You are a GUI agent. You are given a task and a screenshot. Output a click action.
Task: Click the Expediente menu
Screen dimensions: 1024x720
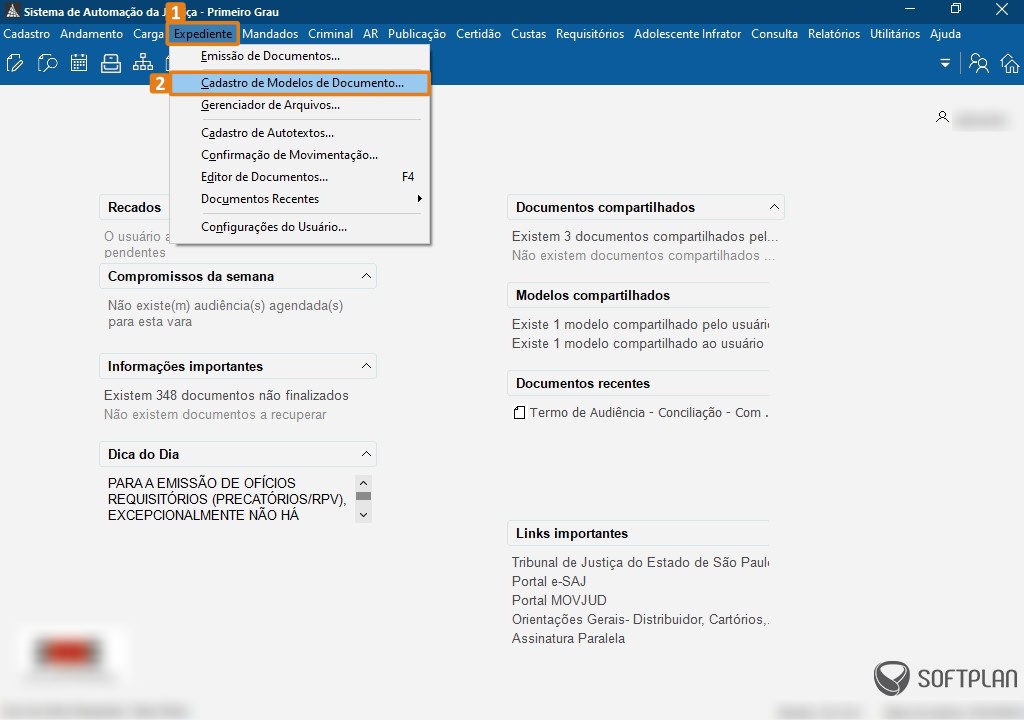point(202,34)
